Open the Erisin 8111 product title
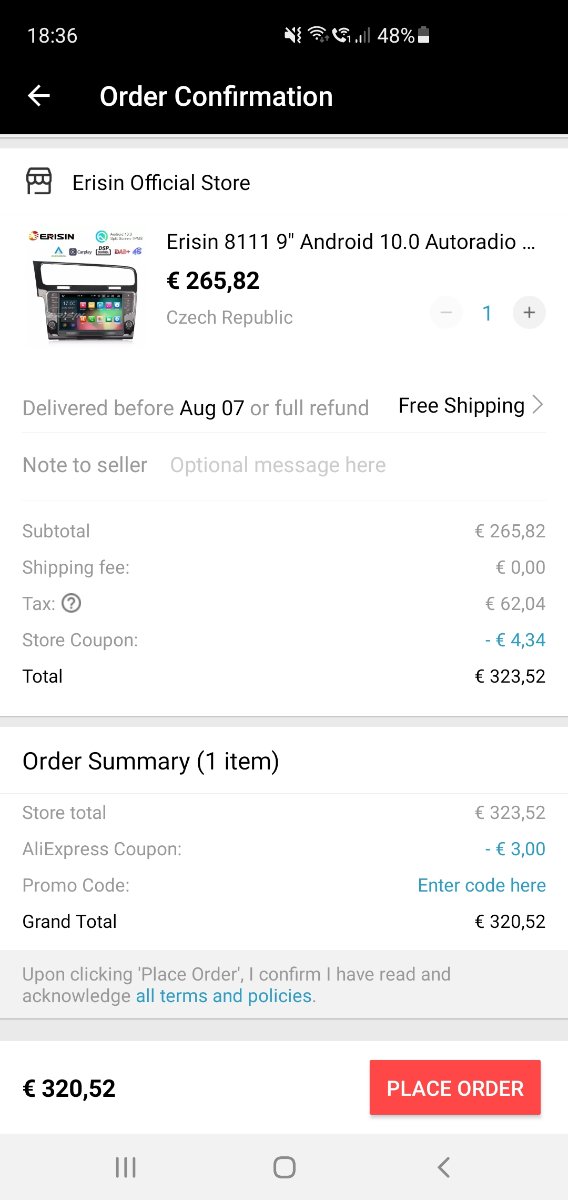This screenshot has height=1200, width=568. (351, 242)
